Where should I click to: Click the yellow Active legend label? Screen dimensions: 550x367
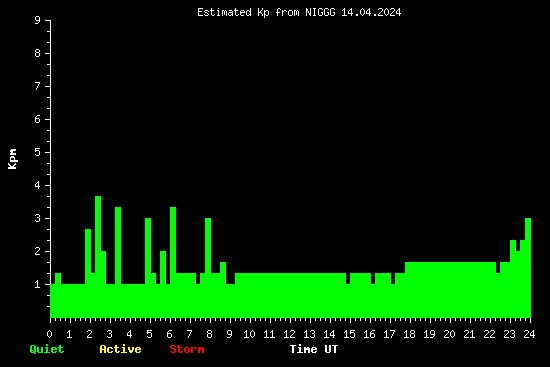tap(120, 349)
